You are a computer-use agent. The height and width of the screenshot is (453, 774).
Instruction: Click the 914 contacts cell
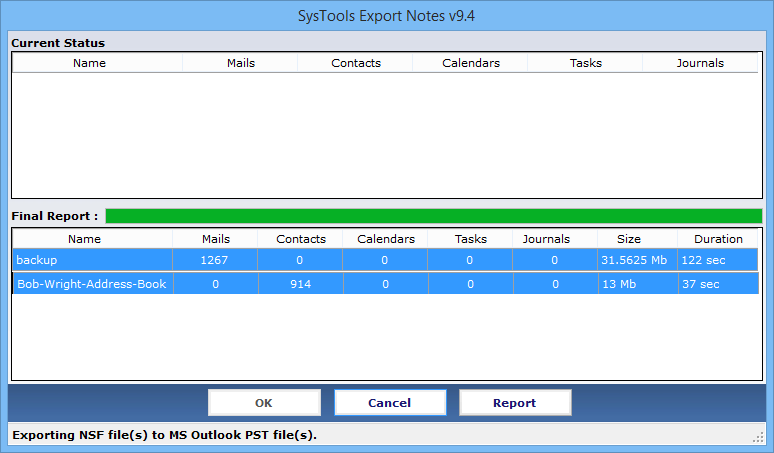(x=301, y=284)
